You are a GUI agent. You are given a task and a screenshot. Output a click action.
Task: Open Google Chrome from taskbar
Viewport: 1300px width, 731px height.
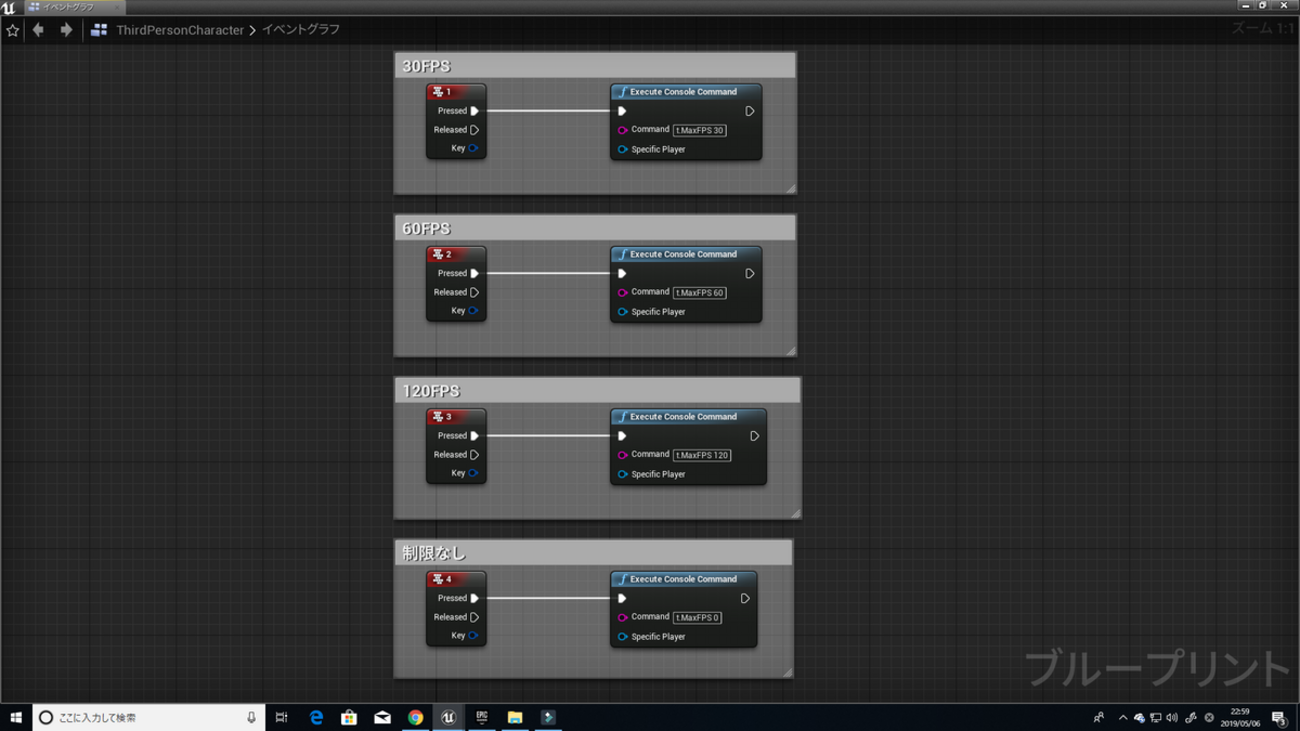pyautogui.click(x=415, y=717)
